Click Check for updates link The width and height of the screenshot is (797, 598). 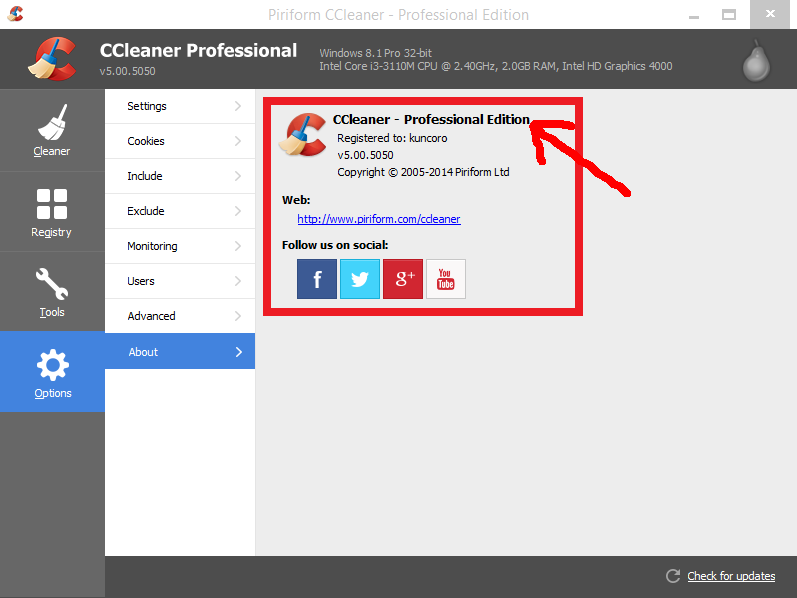point(731,576)
